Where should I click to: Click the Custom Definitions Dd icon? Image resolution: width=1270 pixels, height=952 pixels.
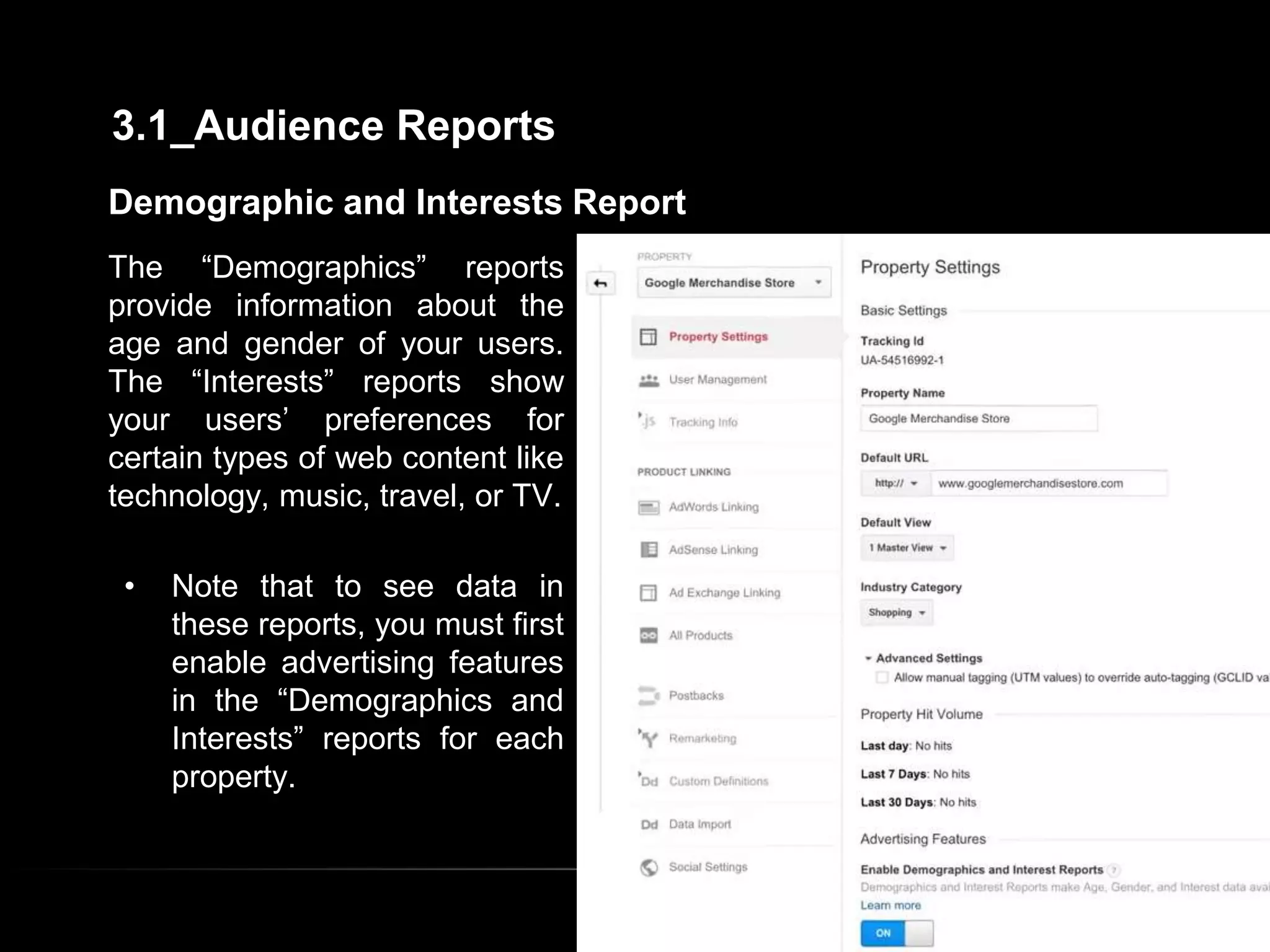click(648, 781)
